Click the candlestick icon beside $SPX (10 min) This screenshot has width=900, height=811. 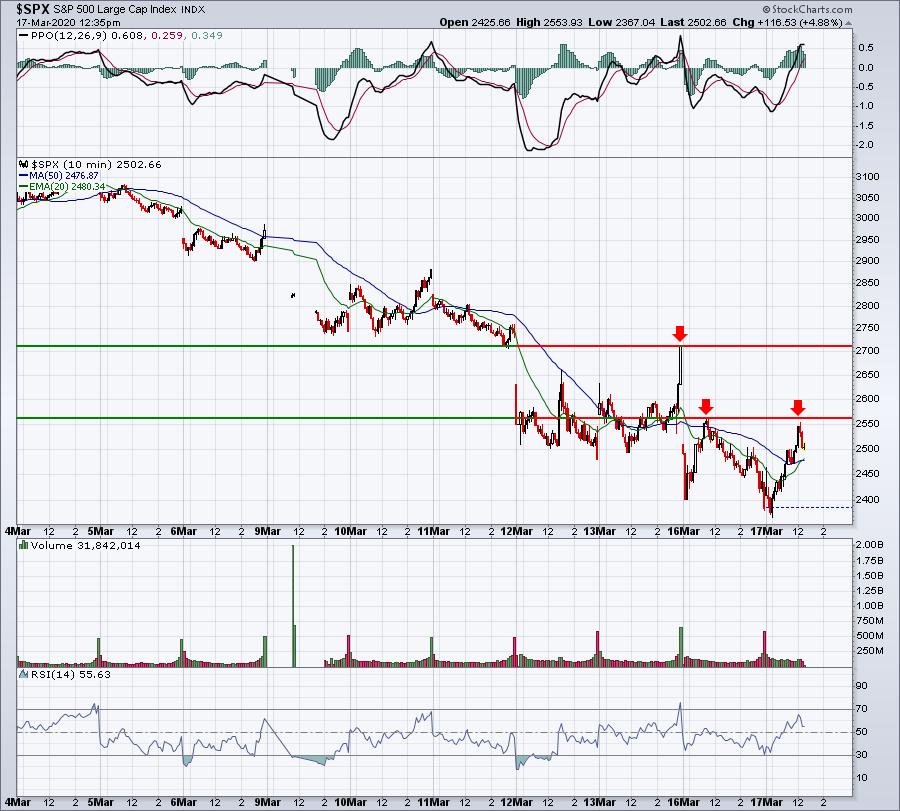click(24, 164)
